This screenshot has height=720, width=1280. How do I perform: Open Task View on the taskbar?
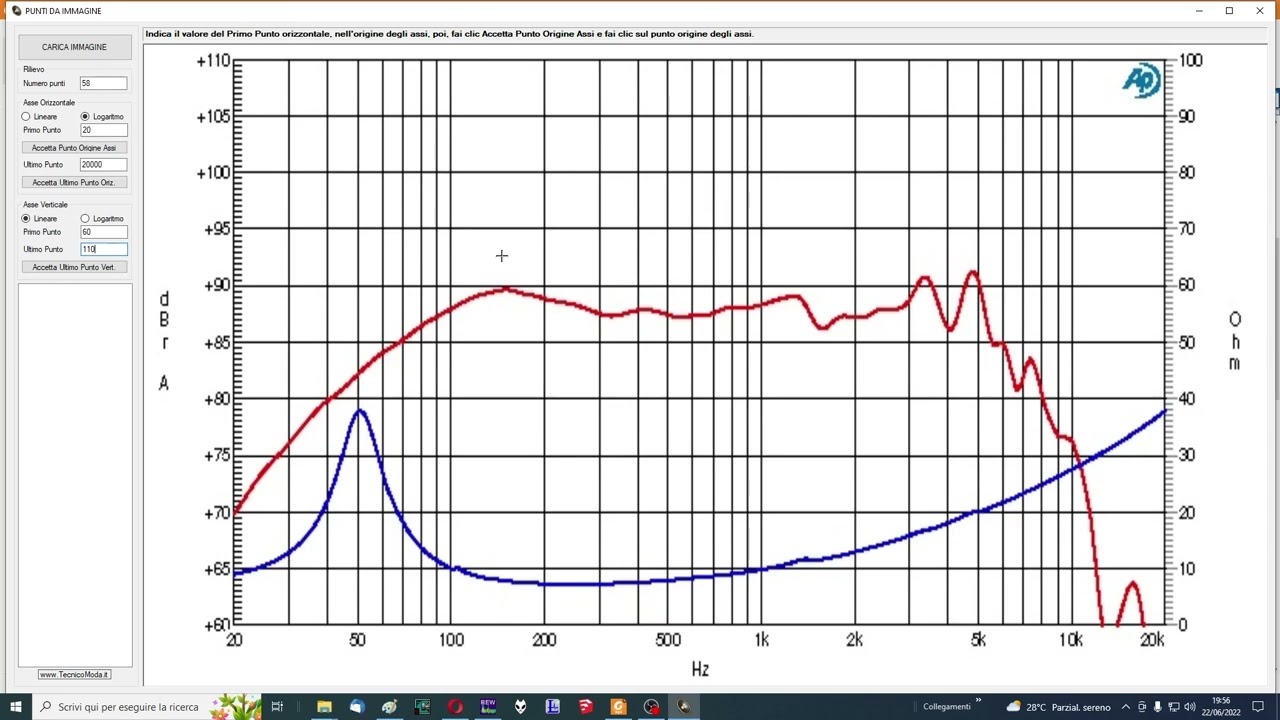pyautogui.click(x=278, y=707)
